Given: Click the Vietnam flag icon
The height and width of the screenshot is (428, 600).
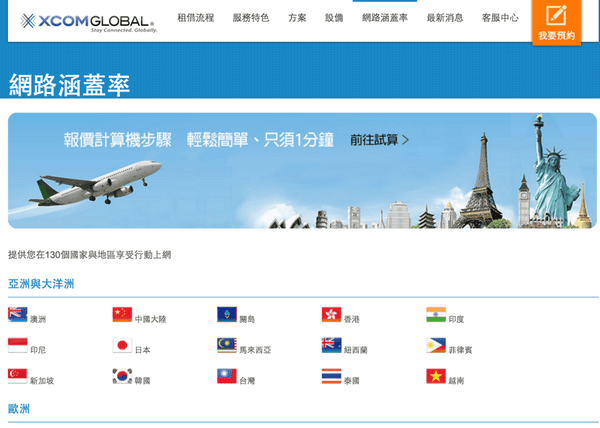Looking at the screenshot, I should [436, 377].
